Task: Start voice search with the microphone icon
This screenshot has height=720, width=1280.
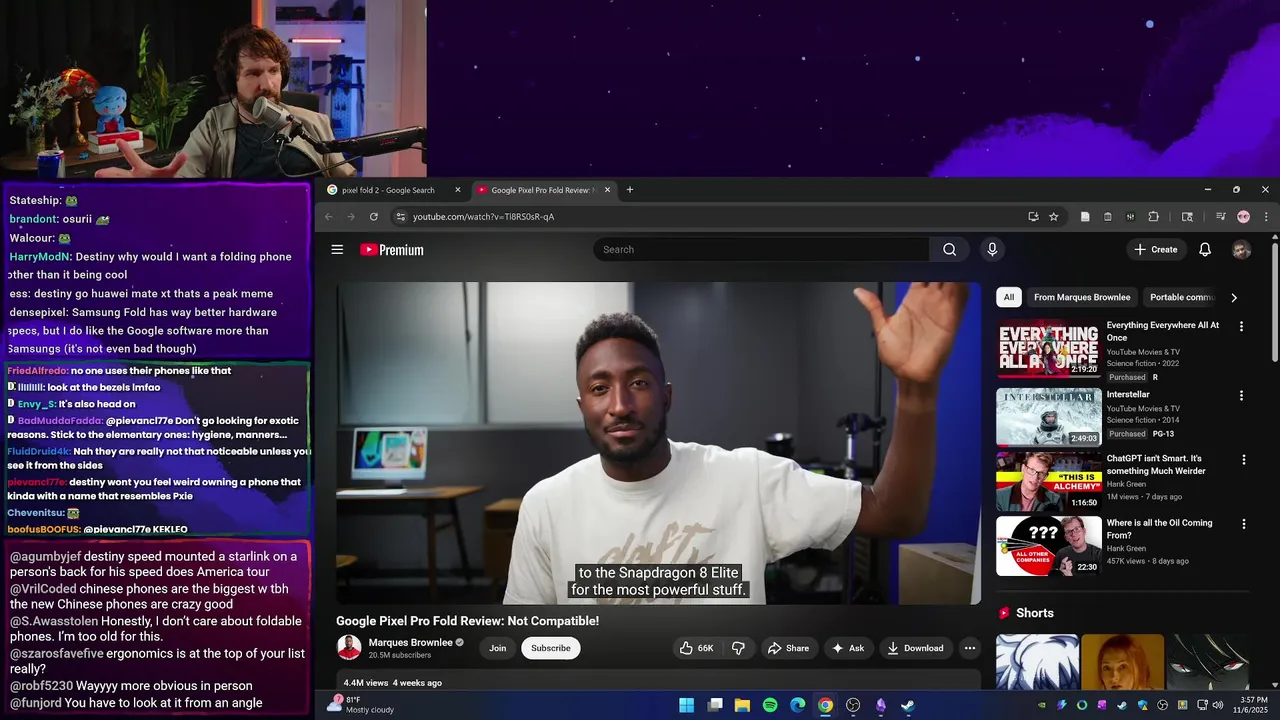Action: pos(992,250)
